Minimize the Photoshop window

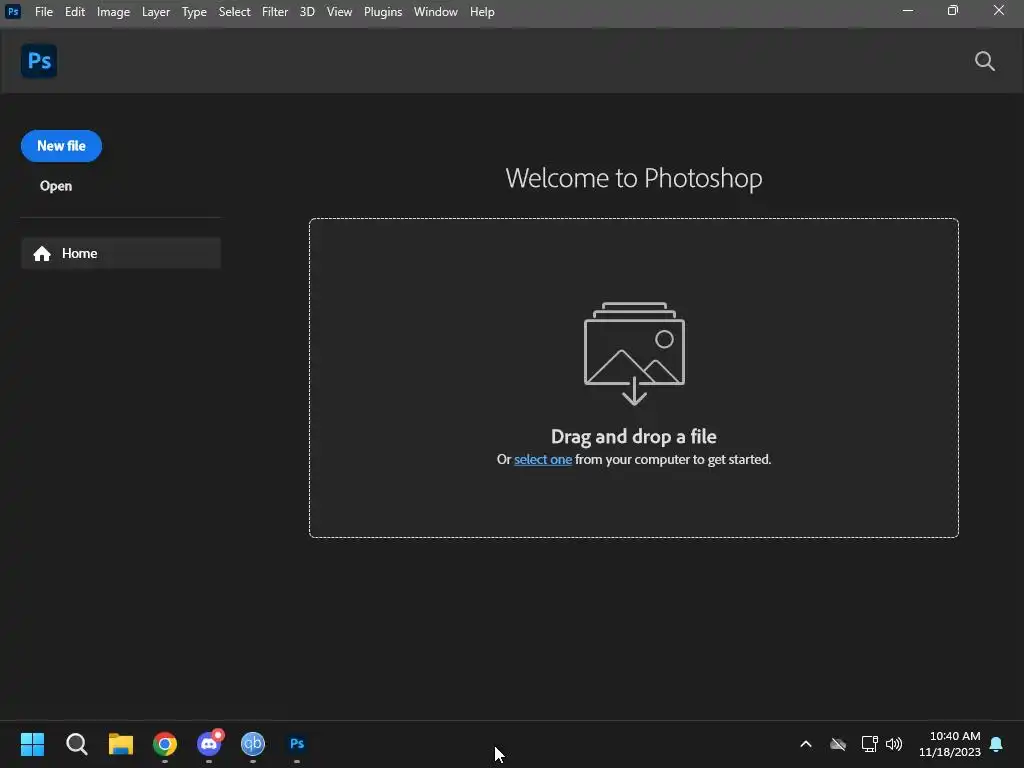908,10
